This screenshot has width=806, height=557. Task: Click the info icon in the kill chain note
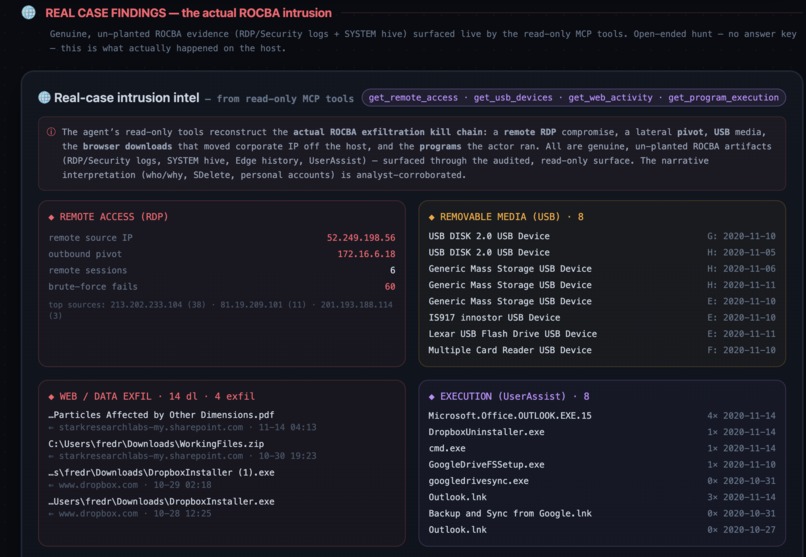pos(51,132)
